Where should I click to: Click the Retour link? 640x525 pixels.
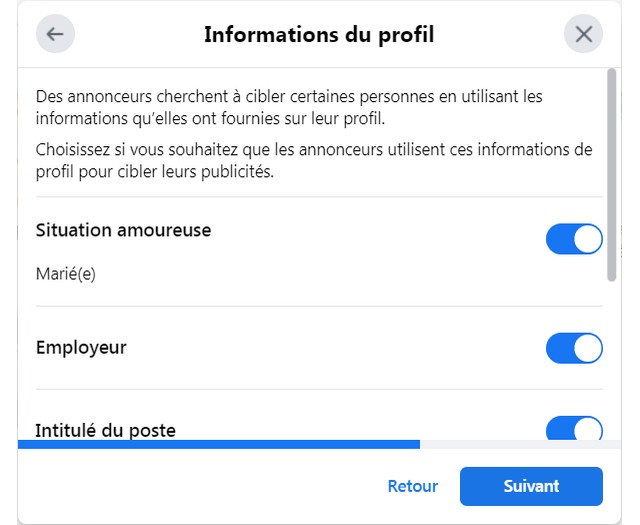click(412, 486)
